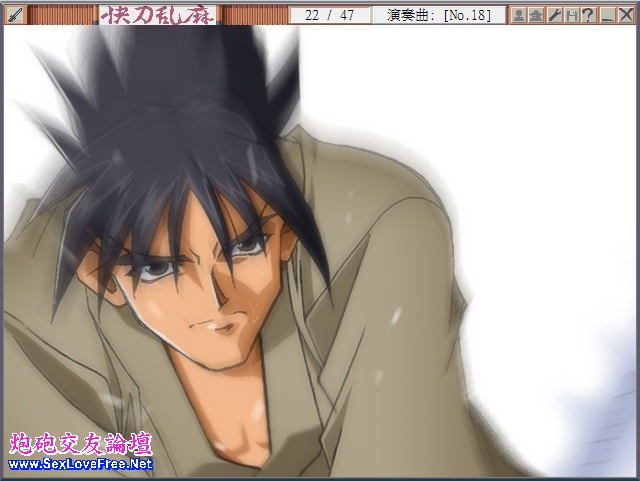
Task: Click the floppy disk save icon
Action: 571,15
